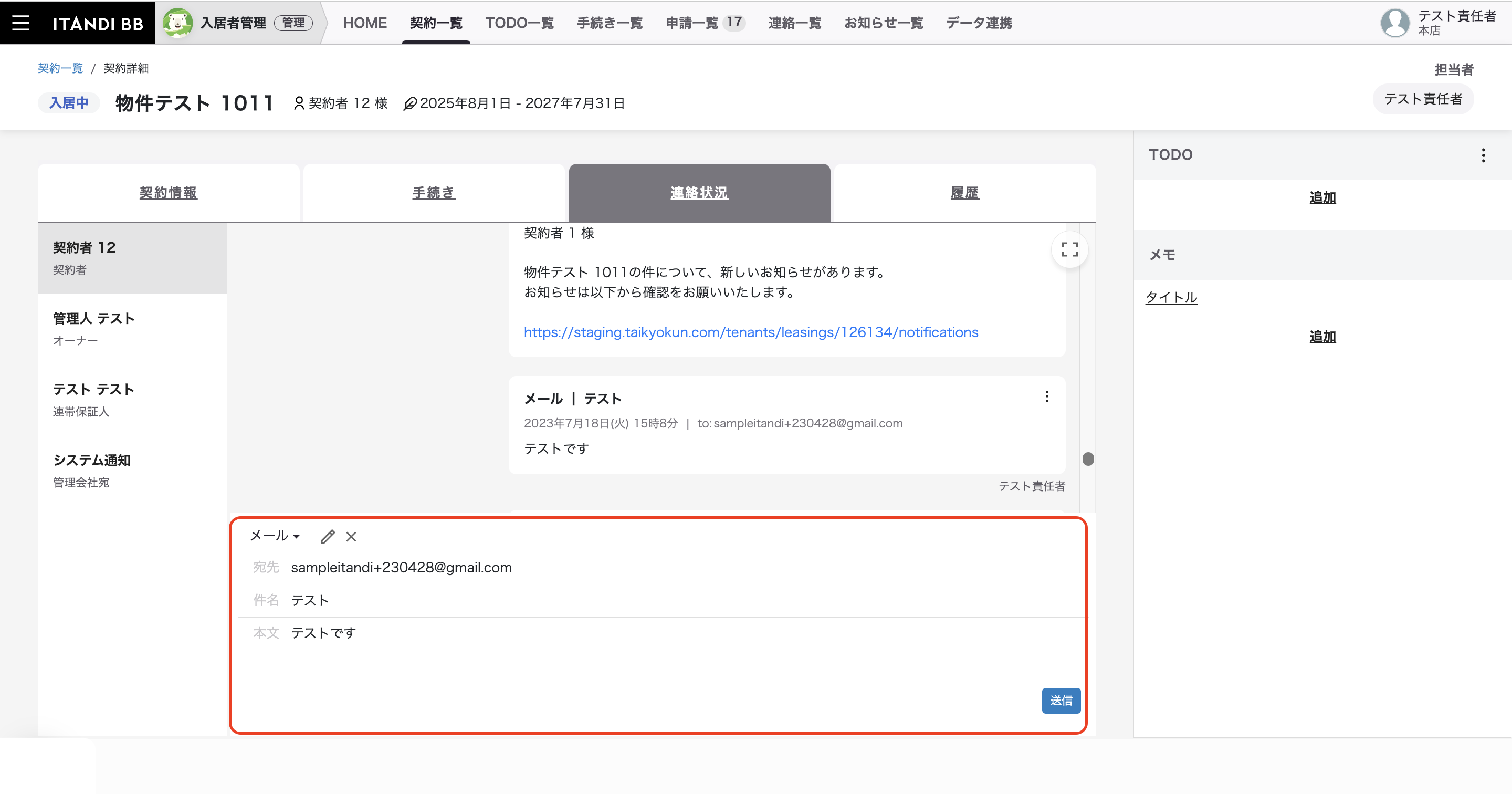Switch to the 手続き tab
The height and width of the screenshot is (794, 1512).
pos(434,193)
